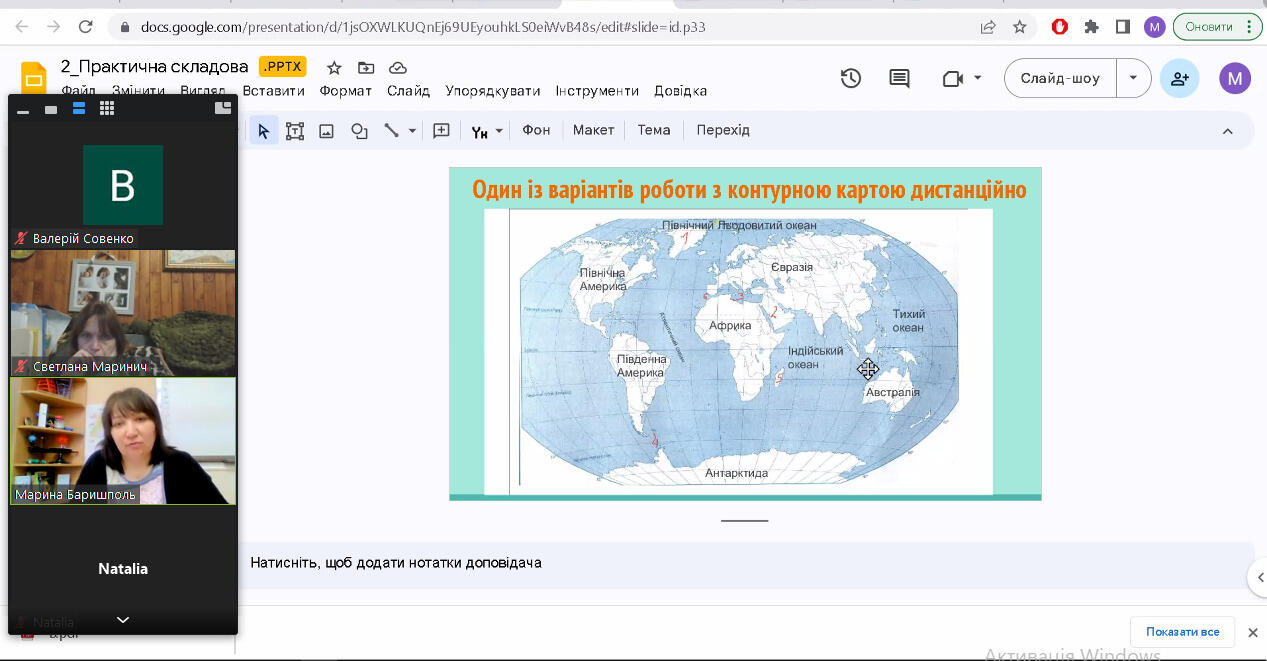Screen dimensions: 1267x661
Task: Select Валерій Совенко participant tile
Action: point(123,186)
